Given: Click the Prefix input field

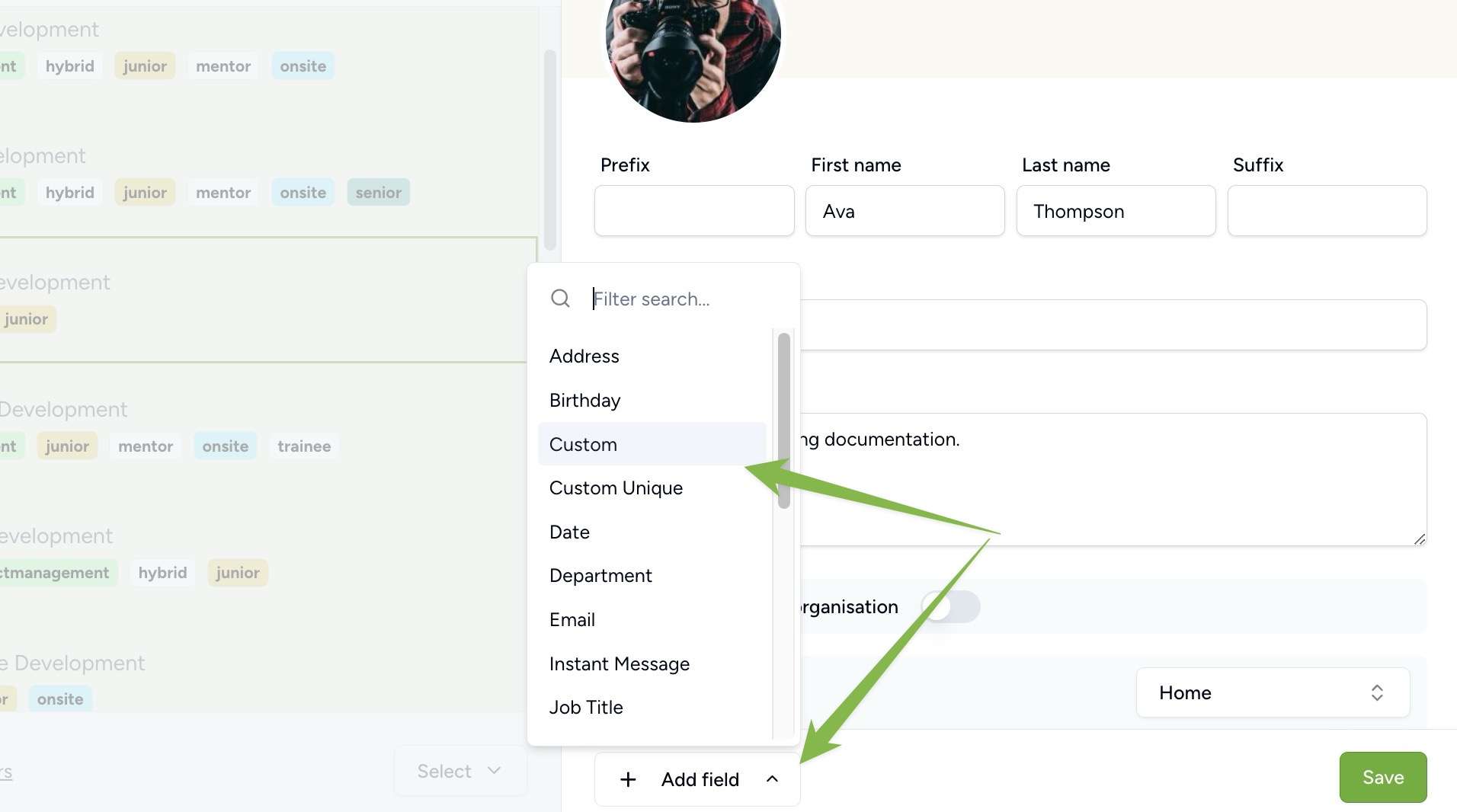Looking at the screenshot, I should (693, 211).
